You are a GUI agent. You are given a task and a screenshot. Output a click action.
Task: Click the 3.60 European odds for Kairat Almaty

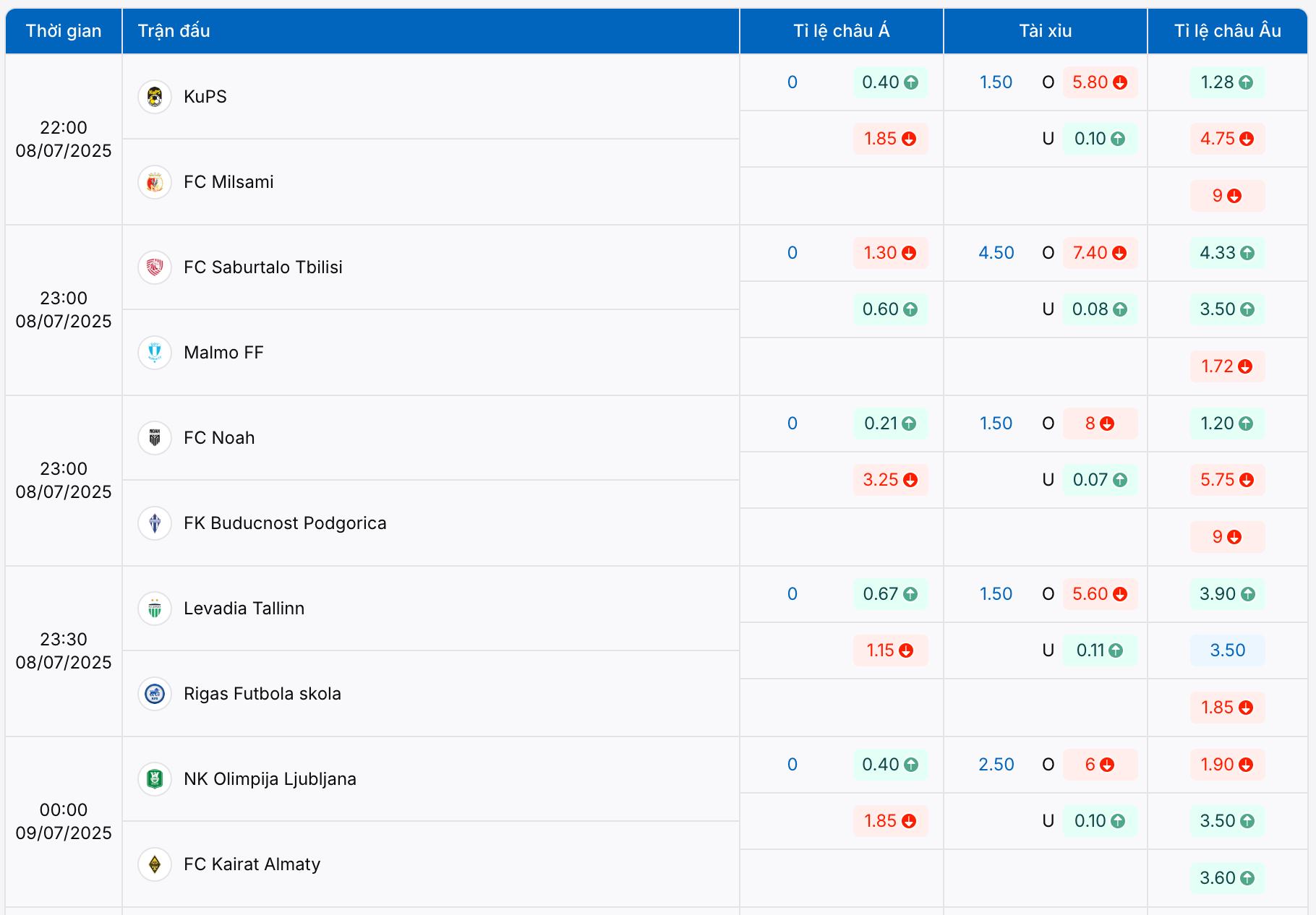pyautogui.click(x=1227, y=878)
